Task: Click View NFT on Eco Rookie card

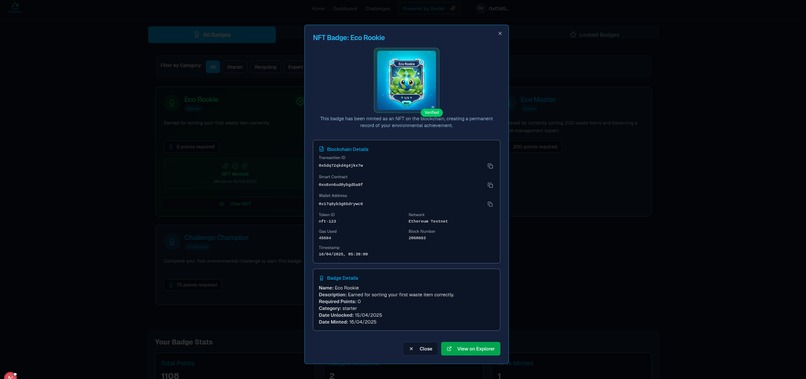Action: tap(235, 204)
